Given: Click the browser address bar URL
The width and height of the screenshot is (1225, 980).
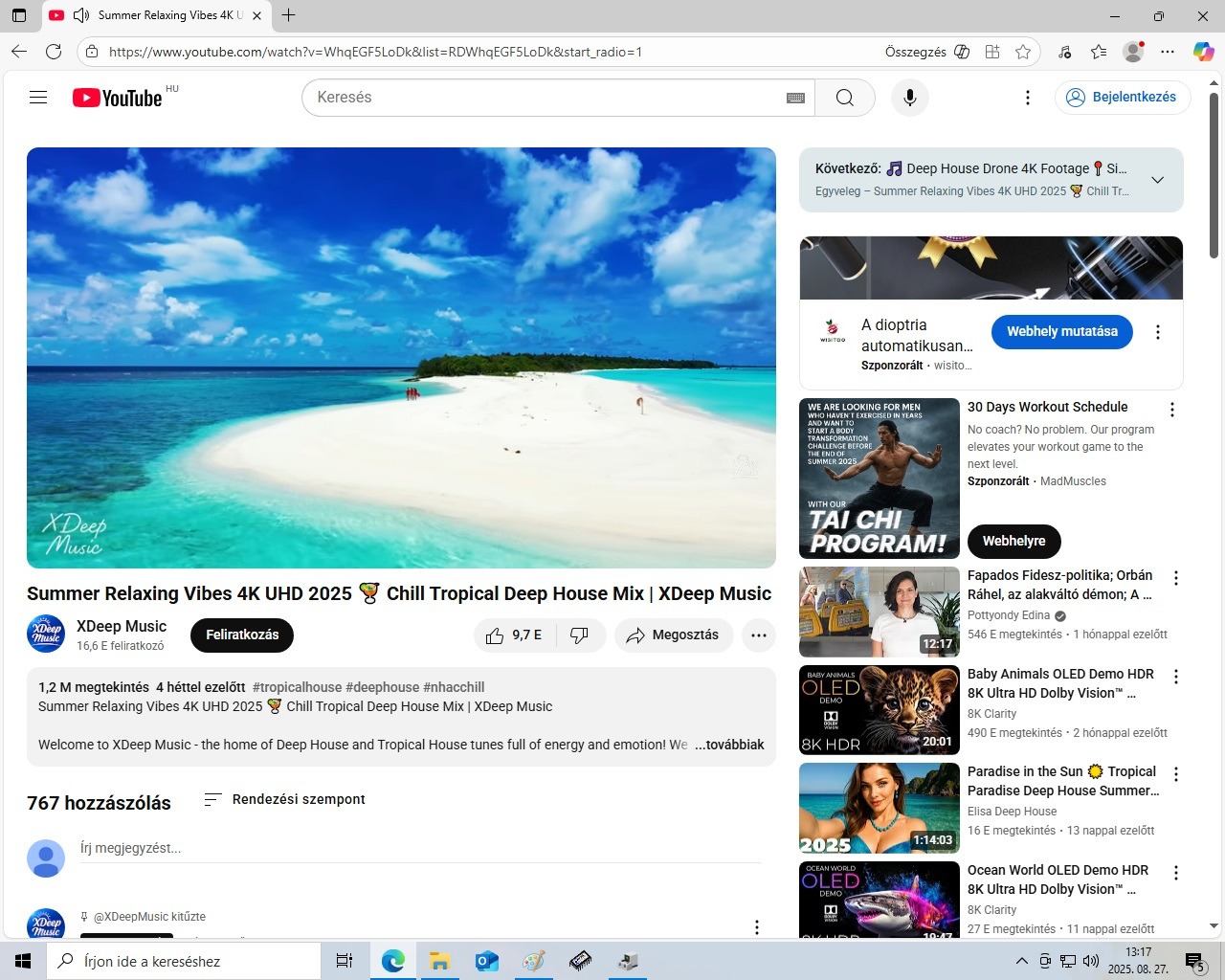Looking at the screenshot, I should 375,52.
